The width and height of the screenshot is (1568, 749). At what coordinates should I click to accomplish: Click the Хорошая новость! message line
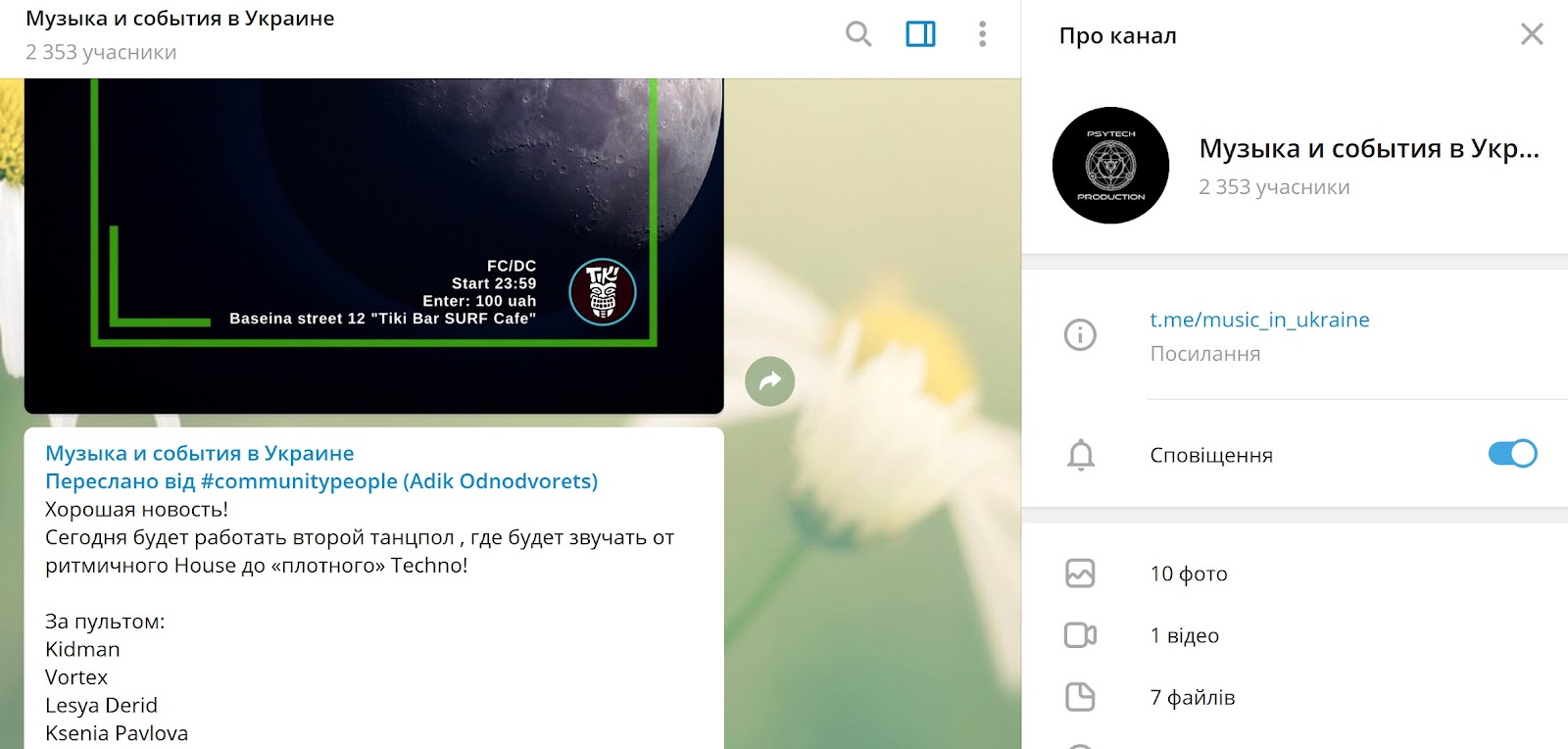click(x=136, y=510)
